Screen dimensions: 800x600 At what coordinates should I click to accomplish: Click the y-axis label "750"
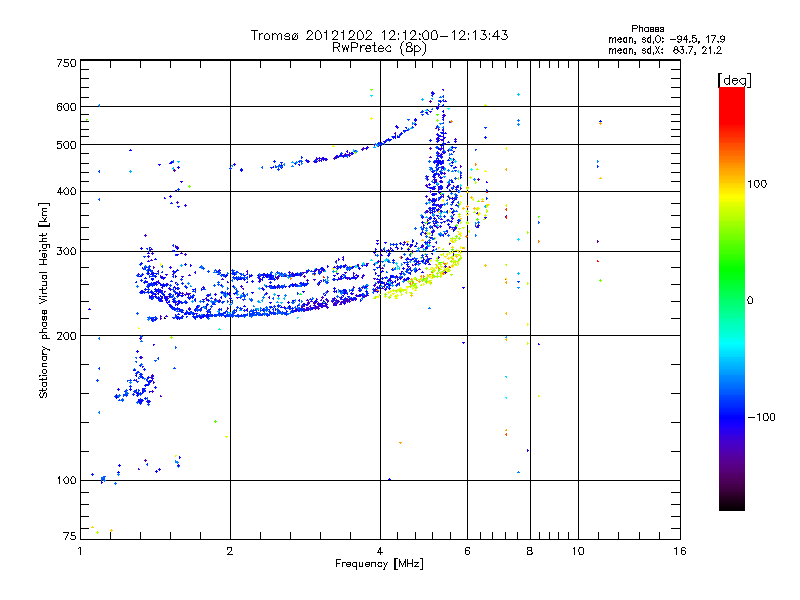click(66, 64)
